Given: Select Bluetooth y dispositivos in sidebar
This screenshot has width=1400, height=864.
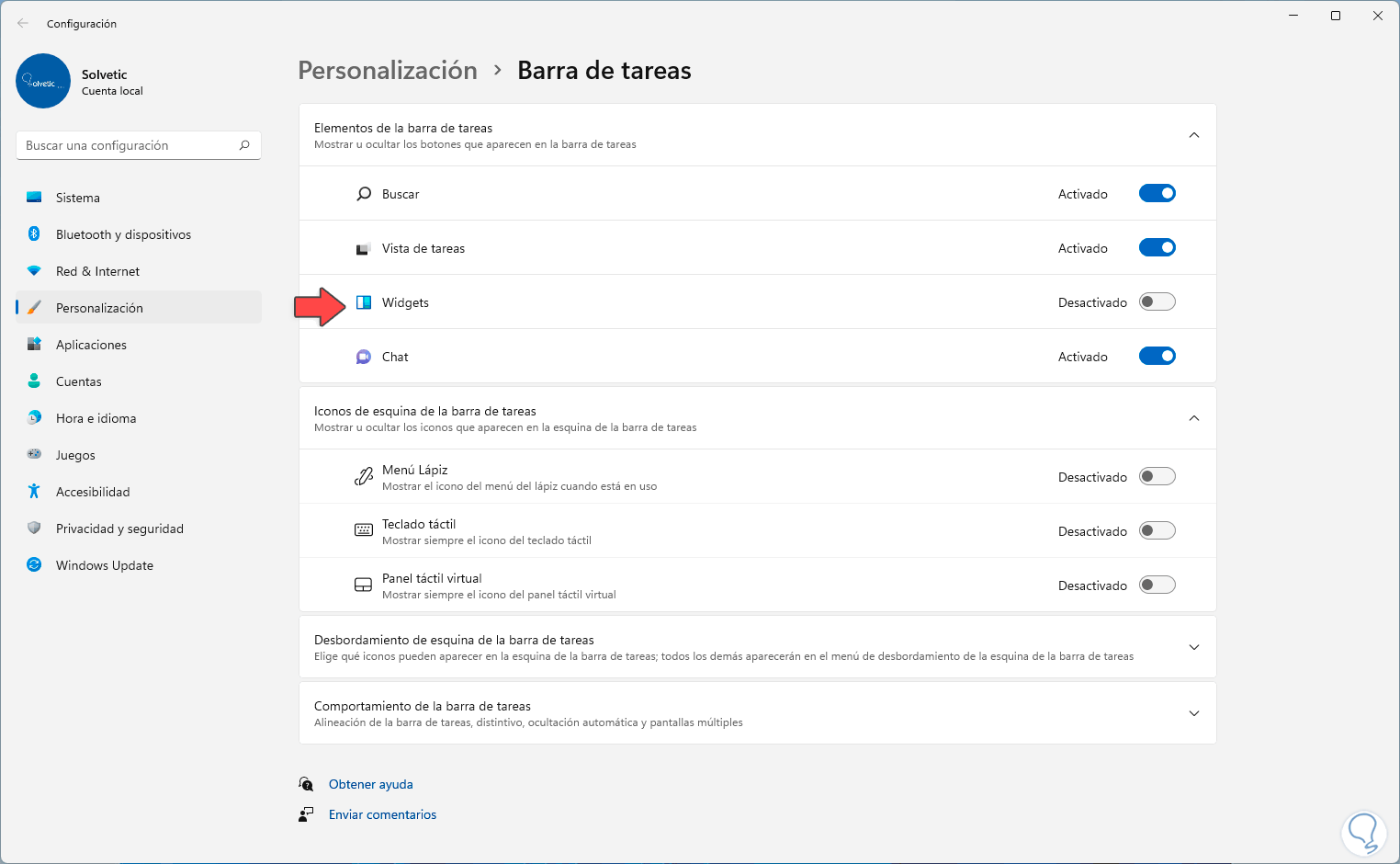Looking at the screenshot, I should 123,234.
